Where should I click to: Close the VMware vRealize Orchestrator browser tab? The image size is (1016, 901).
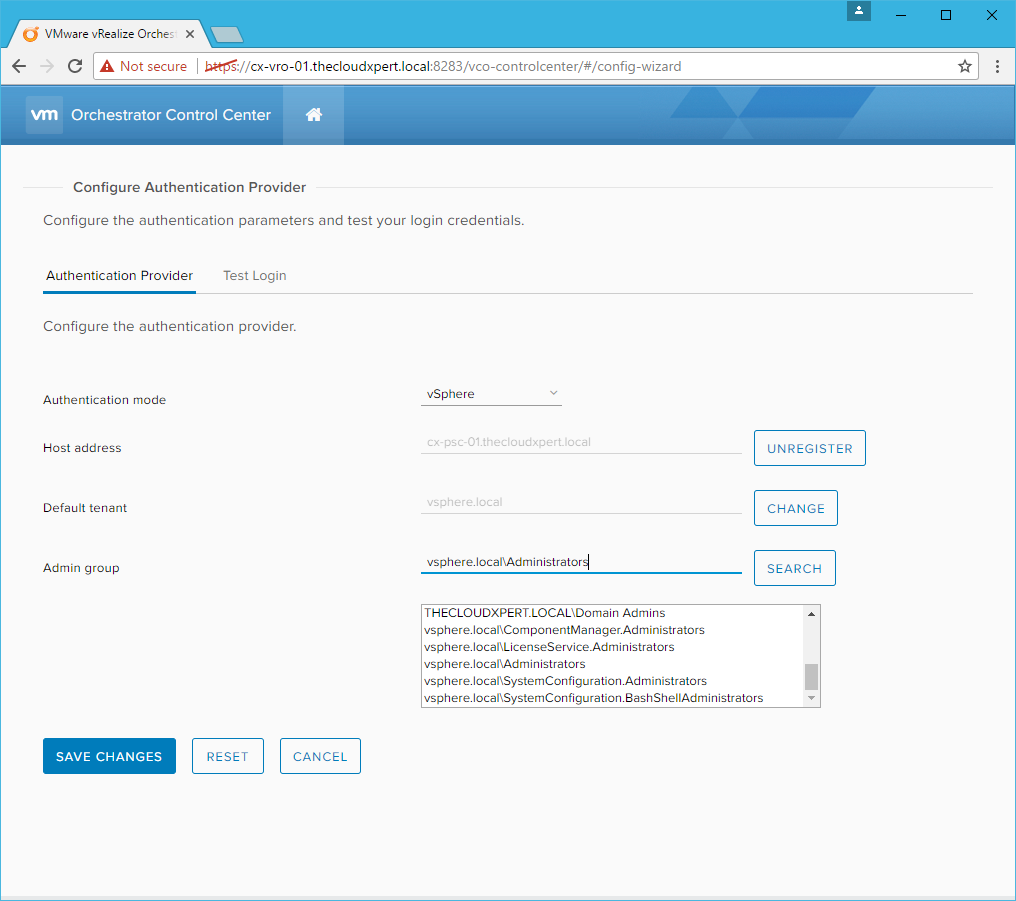coord(190,34)
